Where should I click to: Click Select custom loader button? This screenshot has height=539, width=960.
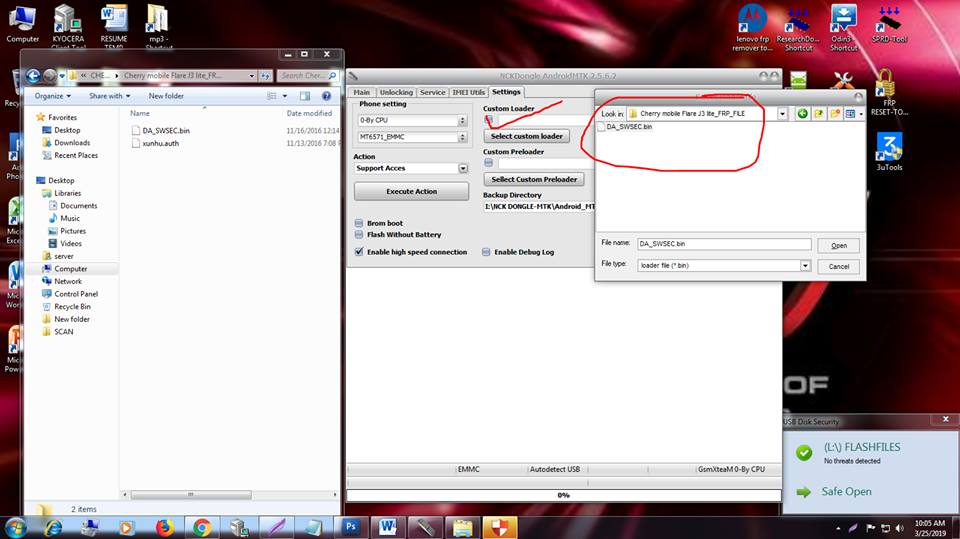point(527,136)
